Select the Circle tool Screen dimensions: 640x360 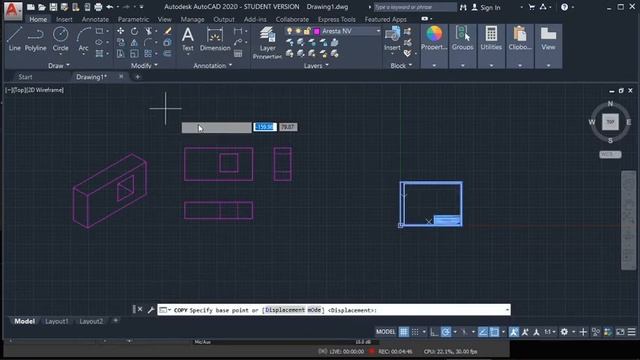coord(60,39)
